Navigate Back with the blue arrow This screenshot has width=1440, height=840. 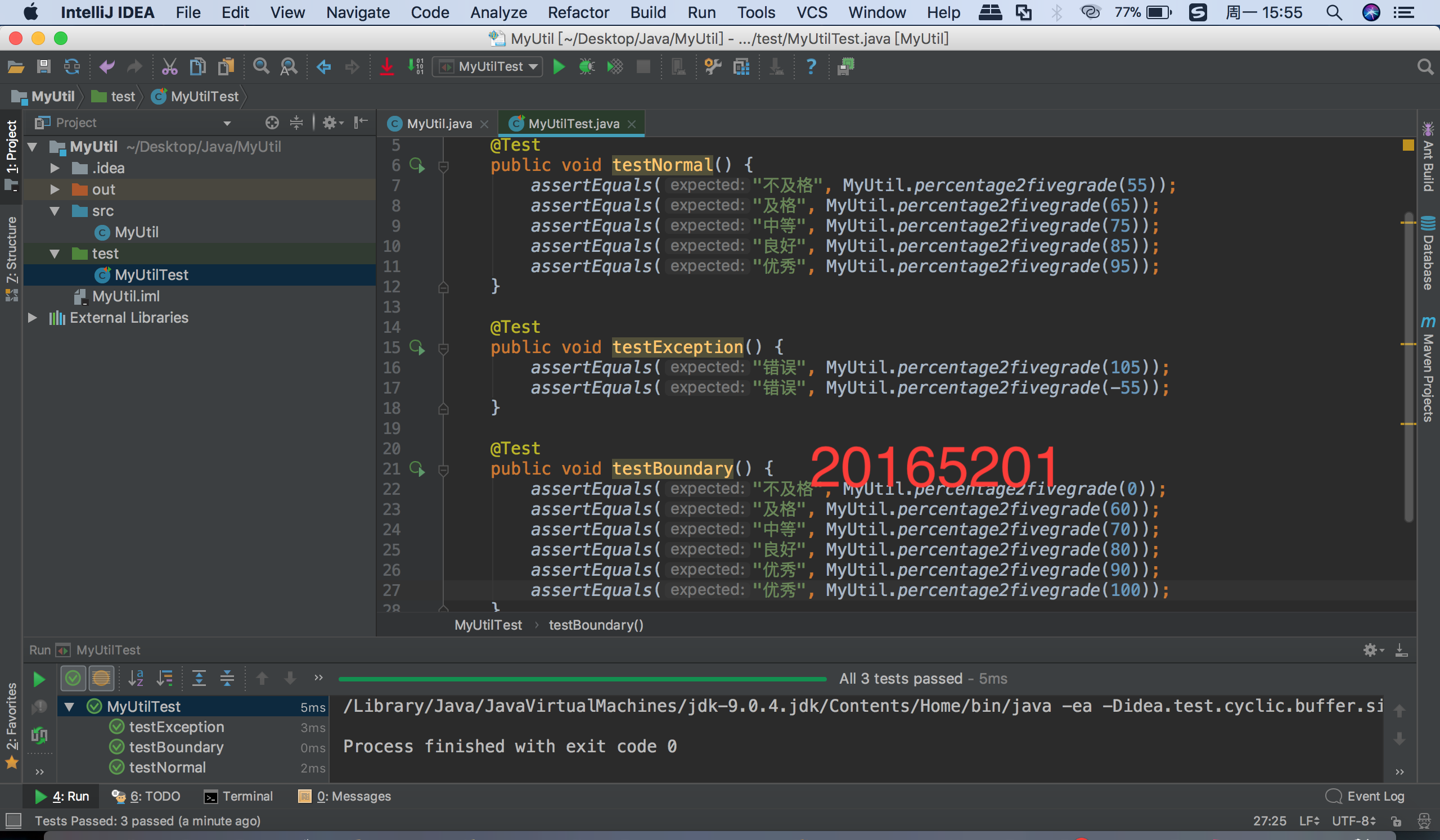point(324,67)
